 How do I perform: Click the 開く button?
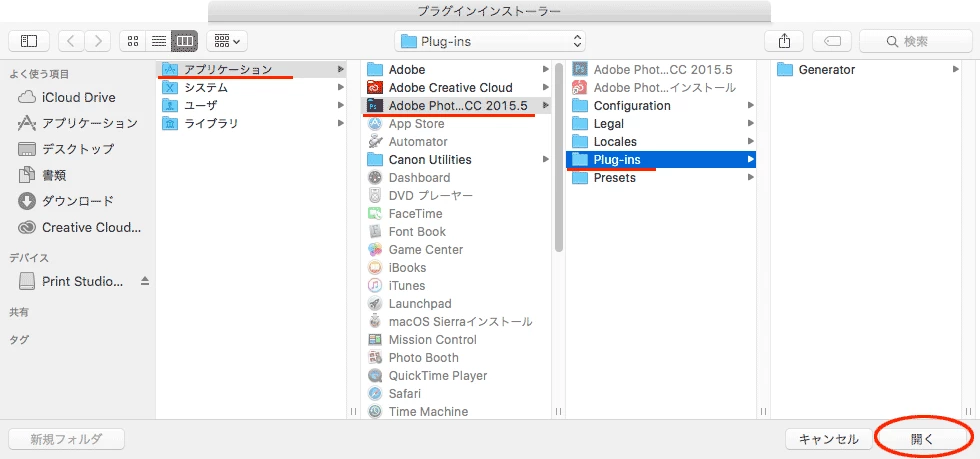[x=922, y=439]
